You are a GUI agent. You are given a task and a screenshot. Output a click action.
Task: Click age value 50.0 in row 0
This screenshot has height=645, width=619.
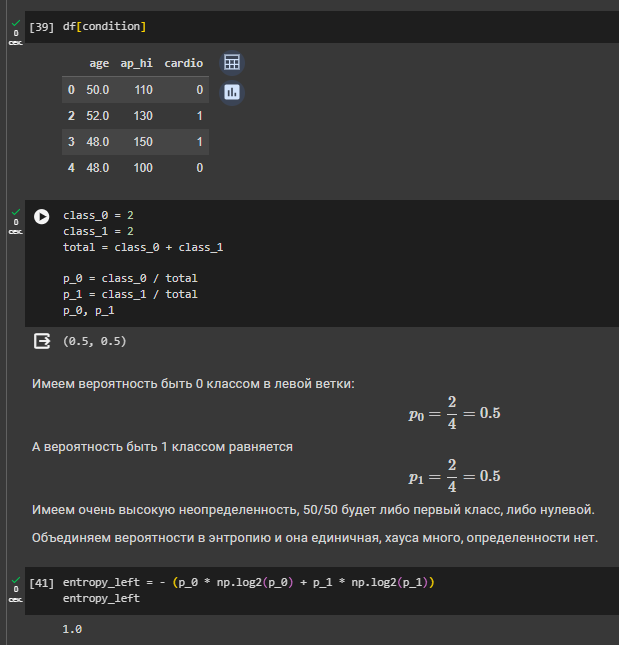coord(97,90)
